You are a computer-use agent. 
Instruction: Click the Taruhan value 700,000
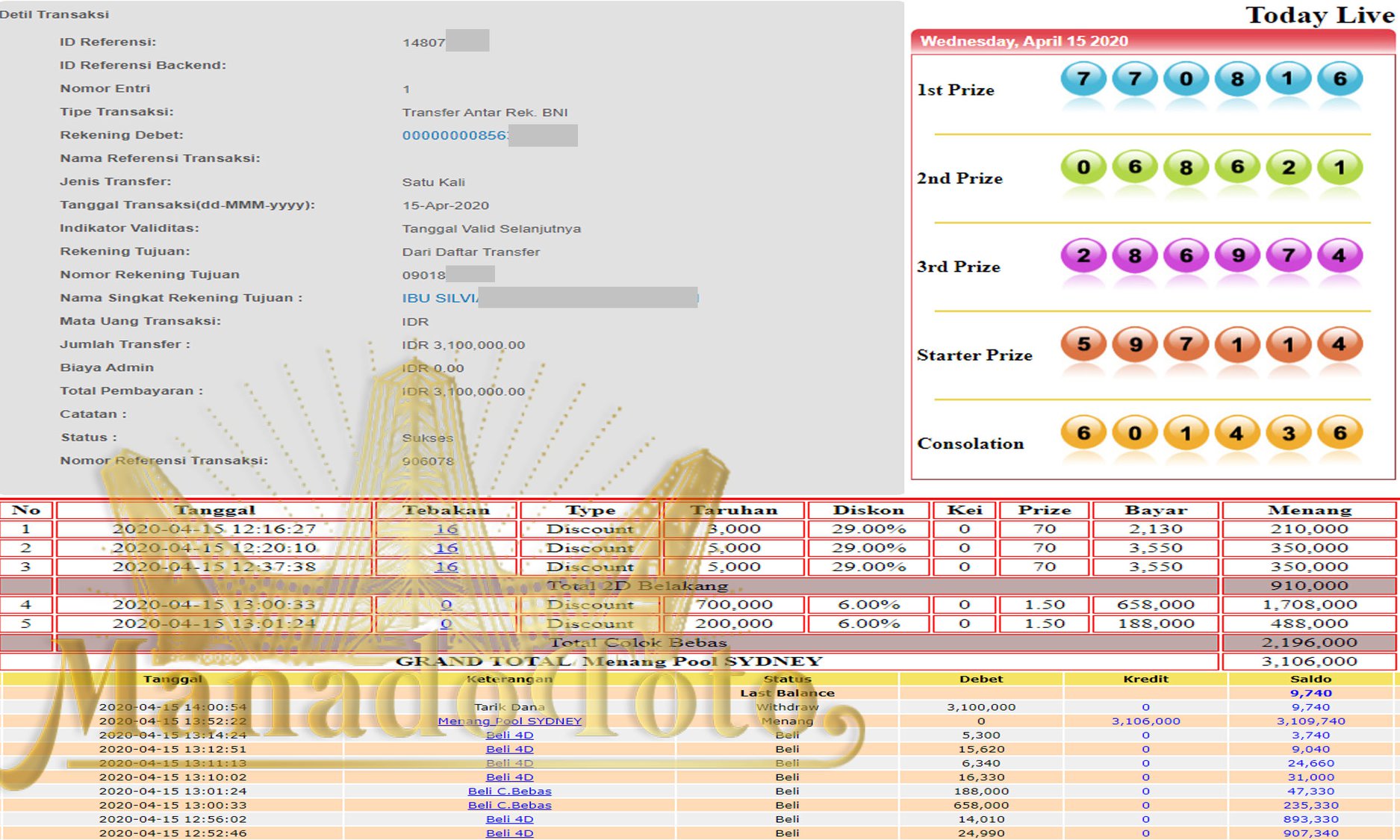pyautogui.click(x=733, y=604)
